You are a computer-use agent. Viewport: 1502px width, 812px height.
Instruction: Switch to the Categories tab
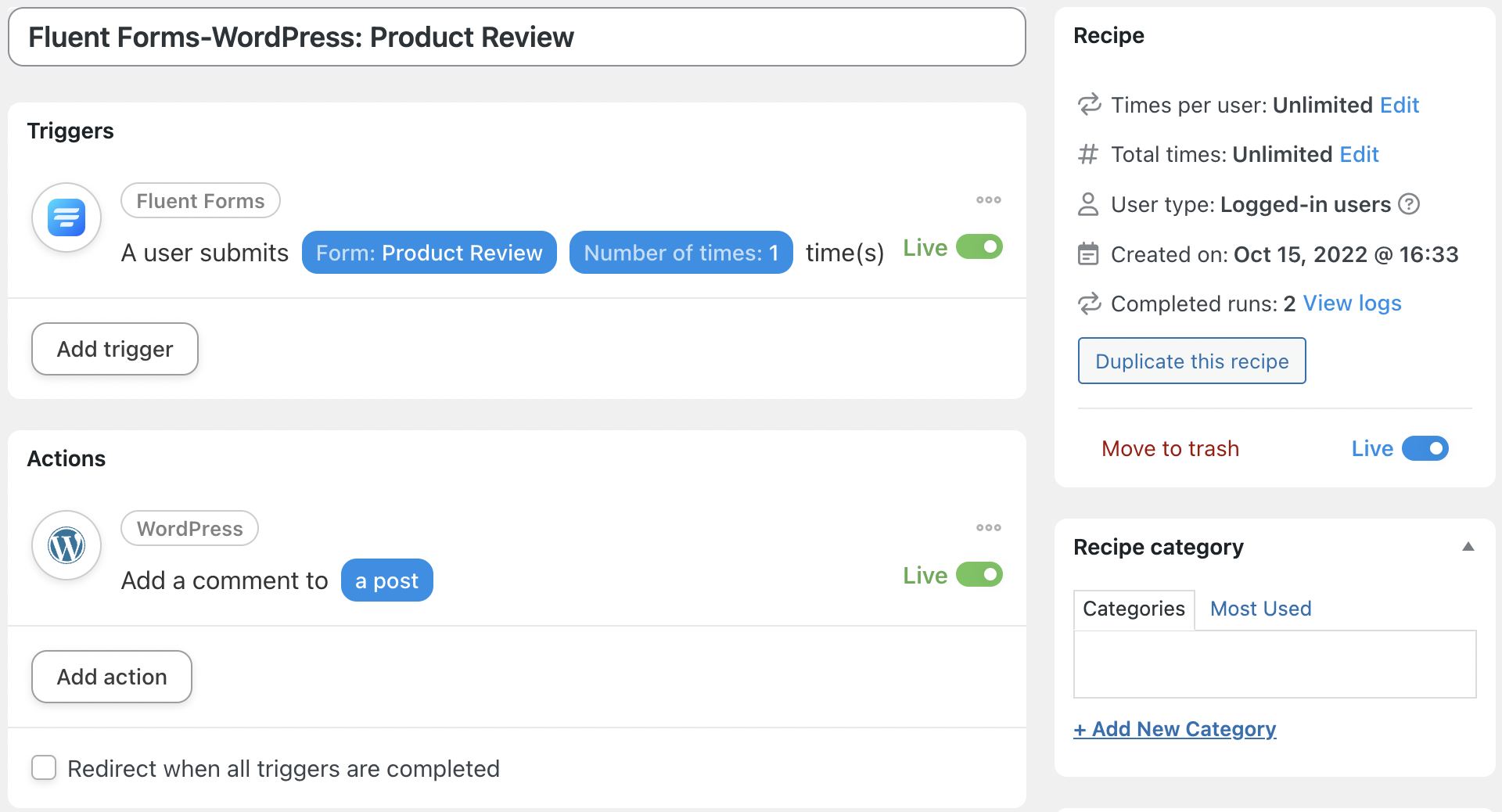pyautogui.click(x=1134, y=609)
